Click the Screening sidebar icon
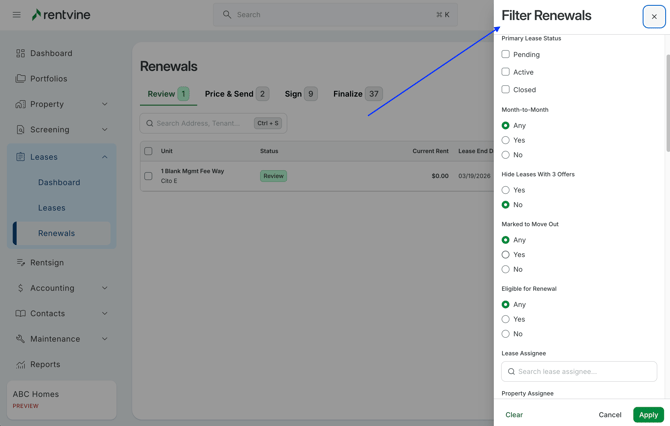This screenshot has height=426, width=670. [21, 130]
